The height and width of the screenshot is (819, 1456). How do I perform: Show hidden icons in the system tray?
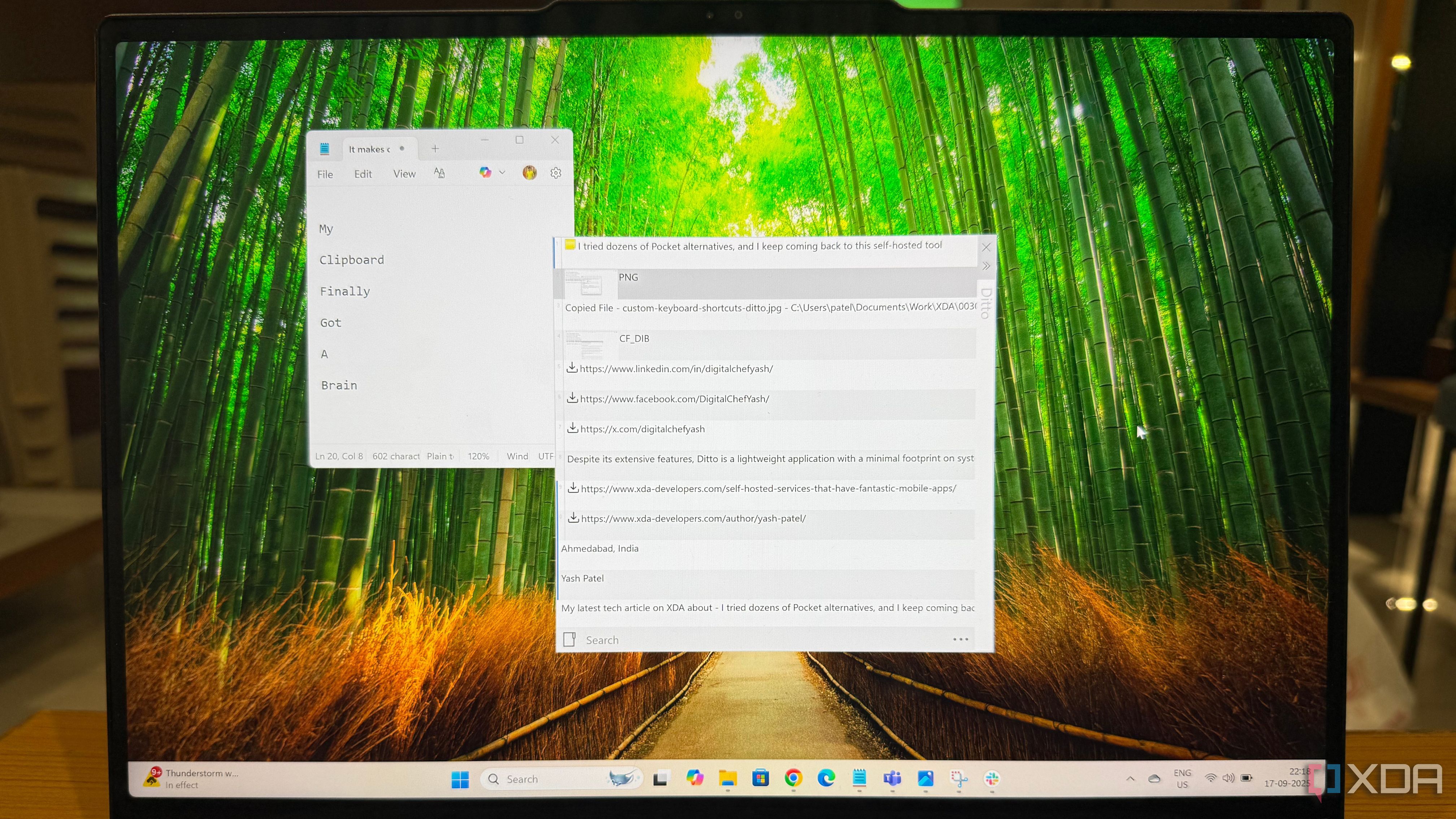point(1130,779)
